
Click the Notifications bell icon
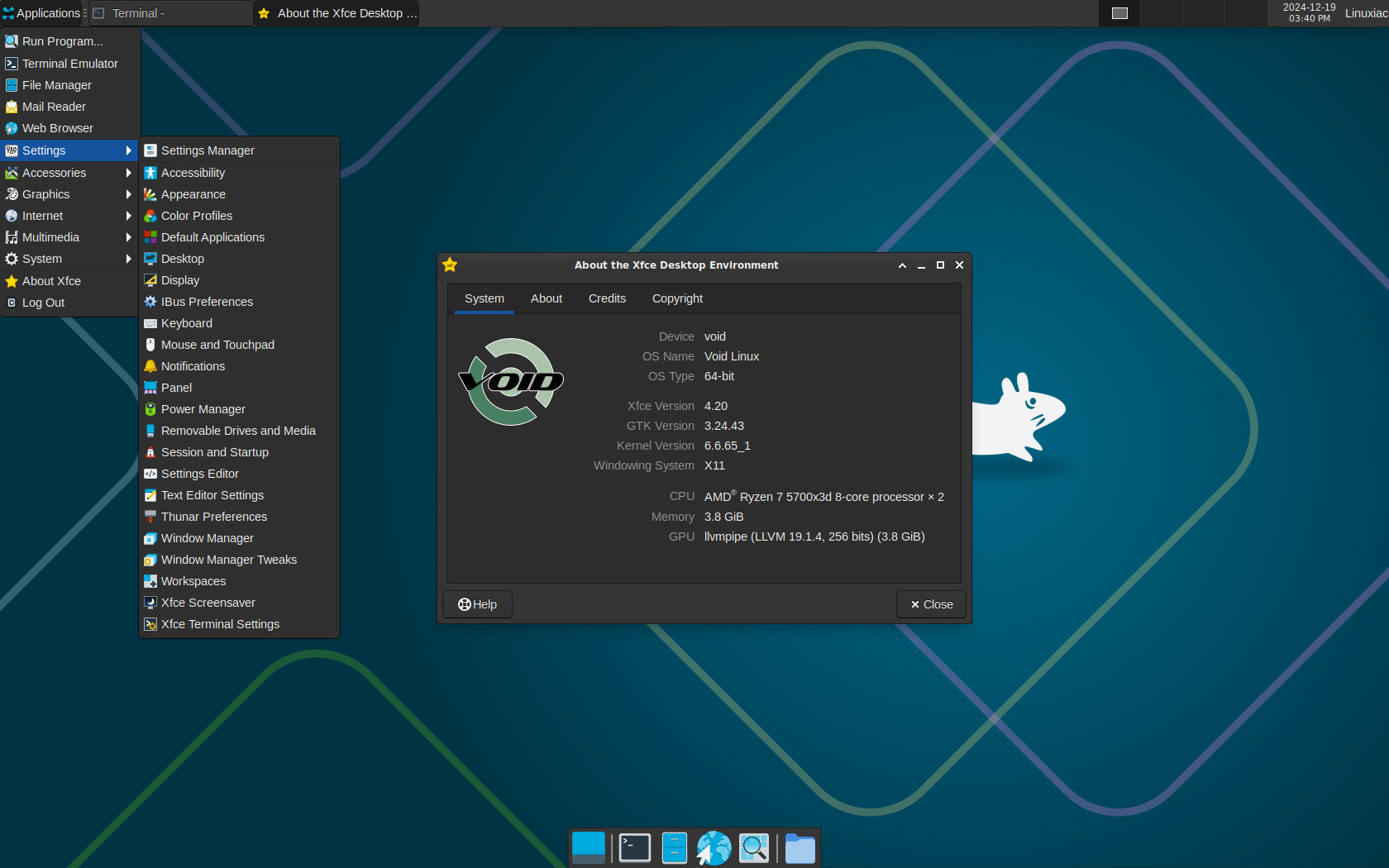coord(150,366)
